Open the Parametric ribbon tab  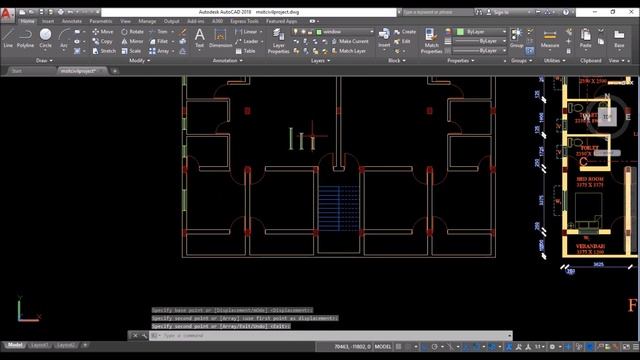point(100,21)
